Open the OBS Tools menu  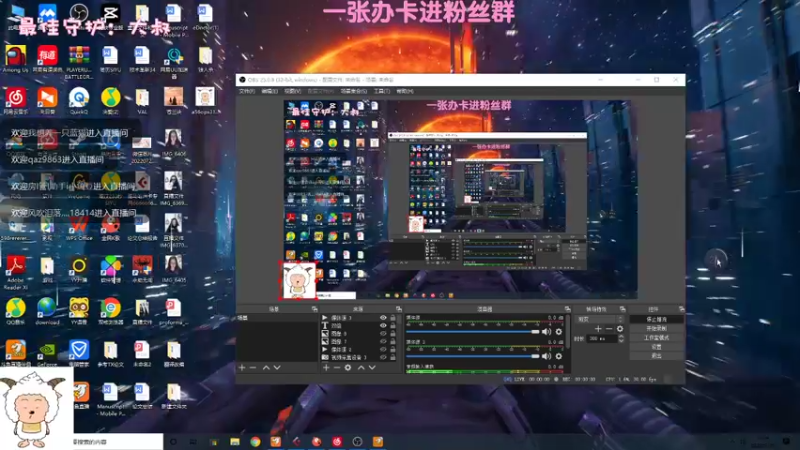[382, 91]
